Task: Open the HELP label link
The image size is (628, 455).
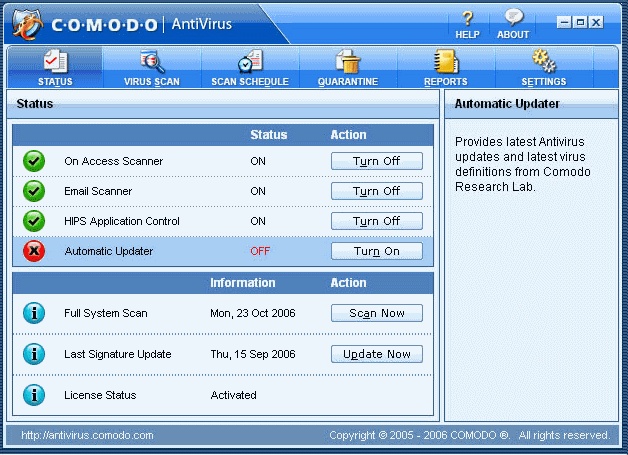Action: [467, 35]
